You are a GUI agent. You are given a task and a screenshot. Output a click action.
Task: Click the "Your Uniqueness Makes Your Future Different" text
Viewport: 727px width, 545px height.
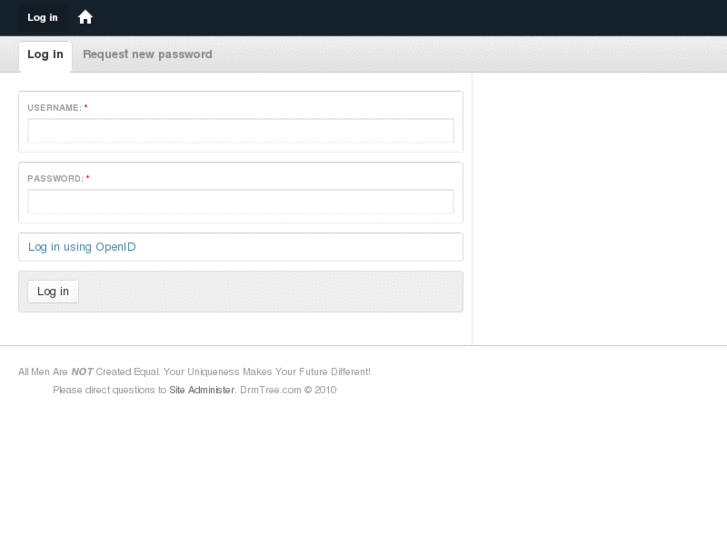267,372
